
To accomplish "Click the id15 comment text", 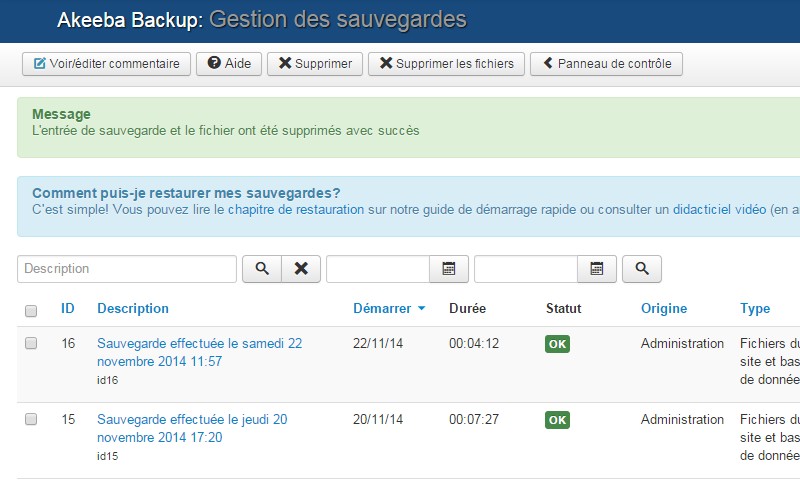I will point(108,456).
